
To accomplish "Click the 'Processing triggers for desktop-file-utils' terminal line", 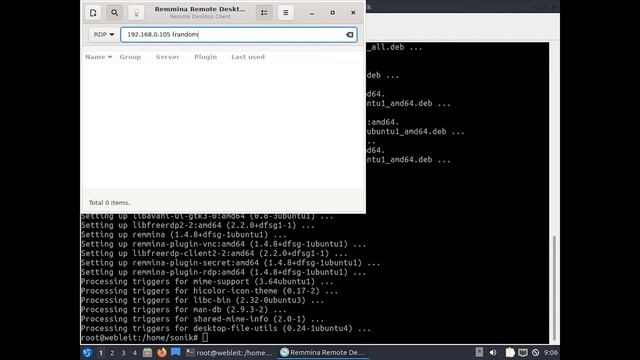I will (x=226, y=329).
